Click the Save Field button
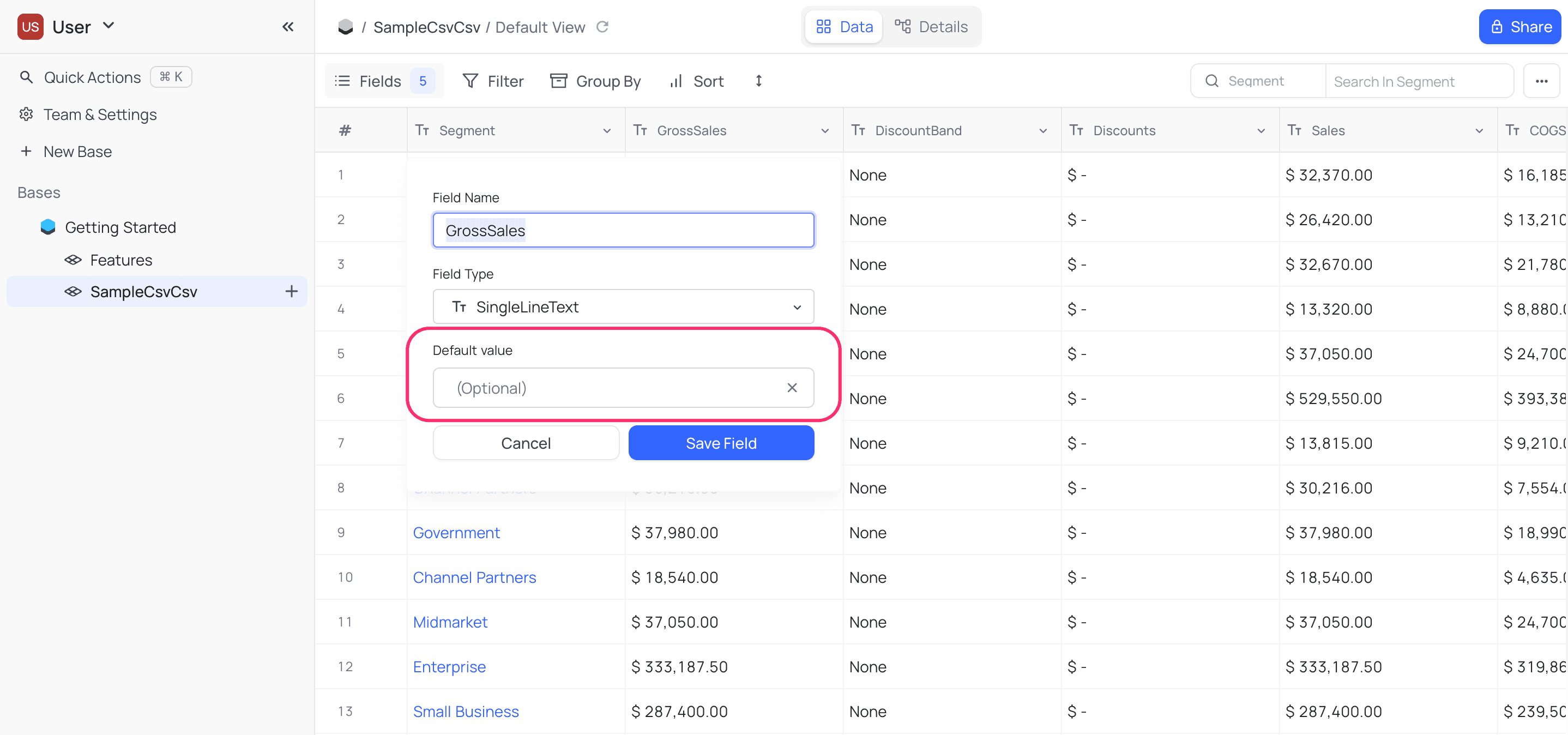1568x735 pixels. coord(721,443)
